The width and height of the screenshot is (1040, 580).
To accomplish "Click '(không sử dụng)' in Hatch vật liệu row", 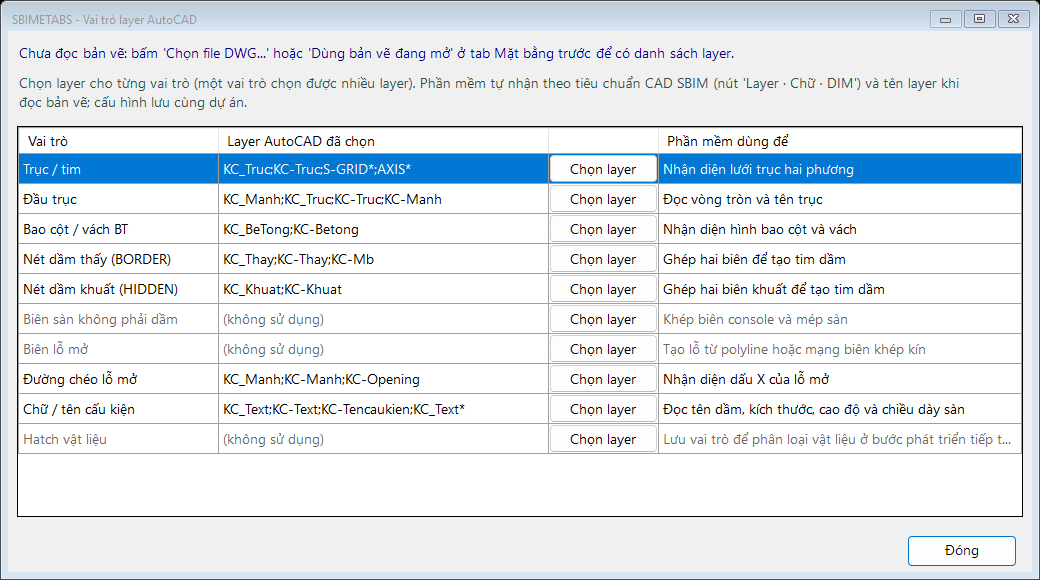I will (x=383, y=439).
